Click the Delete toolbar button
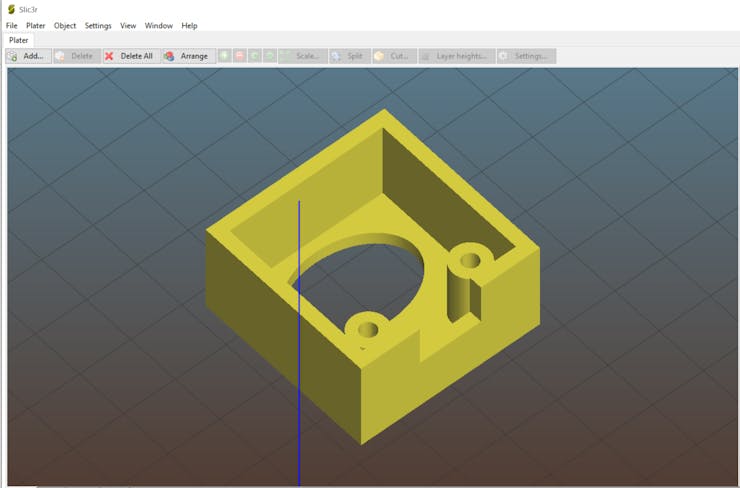 click(75, 56)
